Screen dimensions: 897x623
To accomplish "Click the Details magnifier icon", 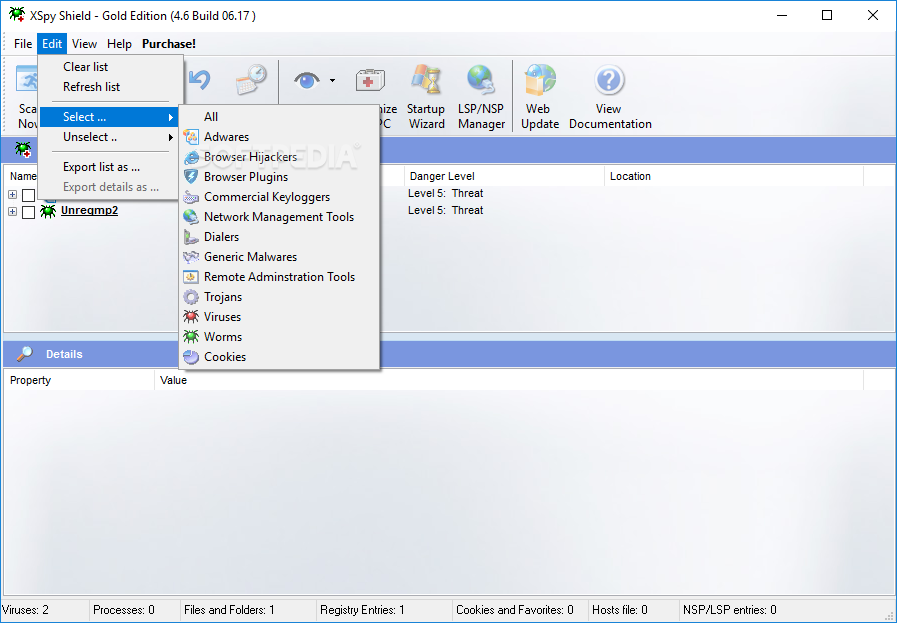I will [25, 354].
